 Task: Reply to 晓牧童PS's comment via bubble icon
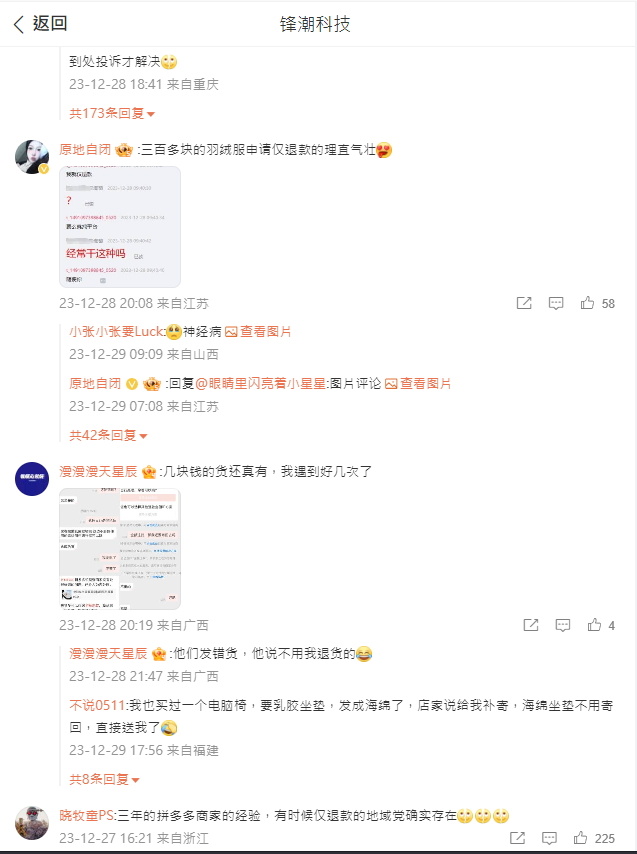pos(549,838)
